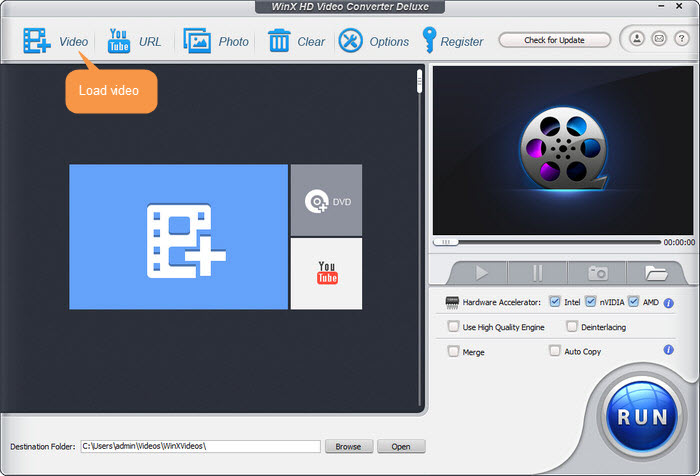Take snapshot with camera icon
Image resolution: width=700 pixels, height=476 pixels.
tap(597, 272)
